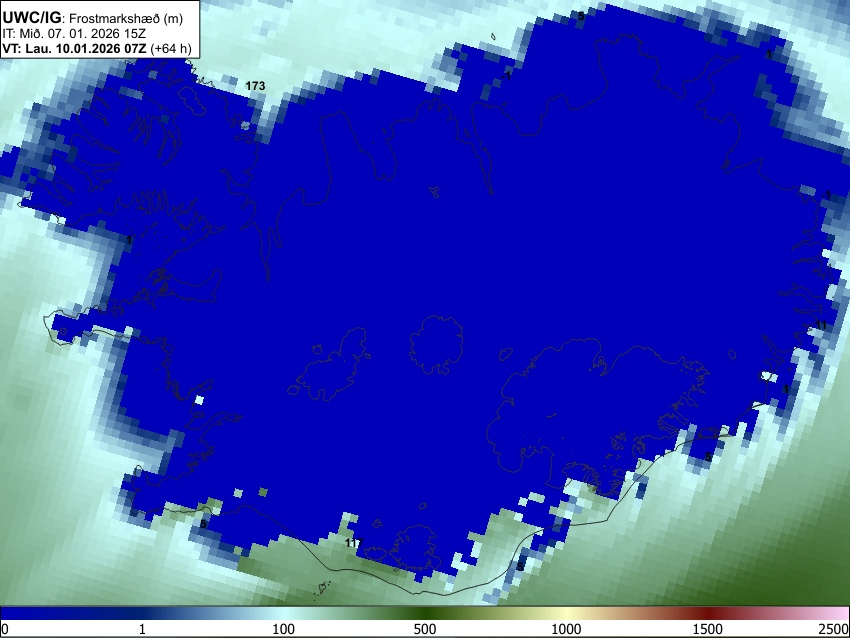Click the "UWC/IG: Frostmarkshæð (m)" title line

pyautogui.click(x=93, y=18)
